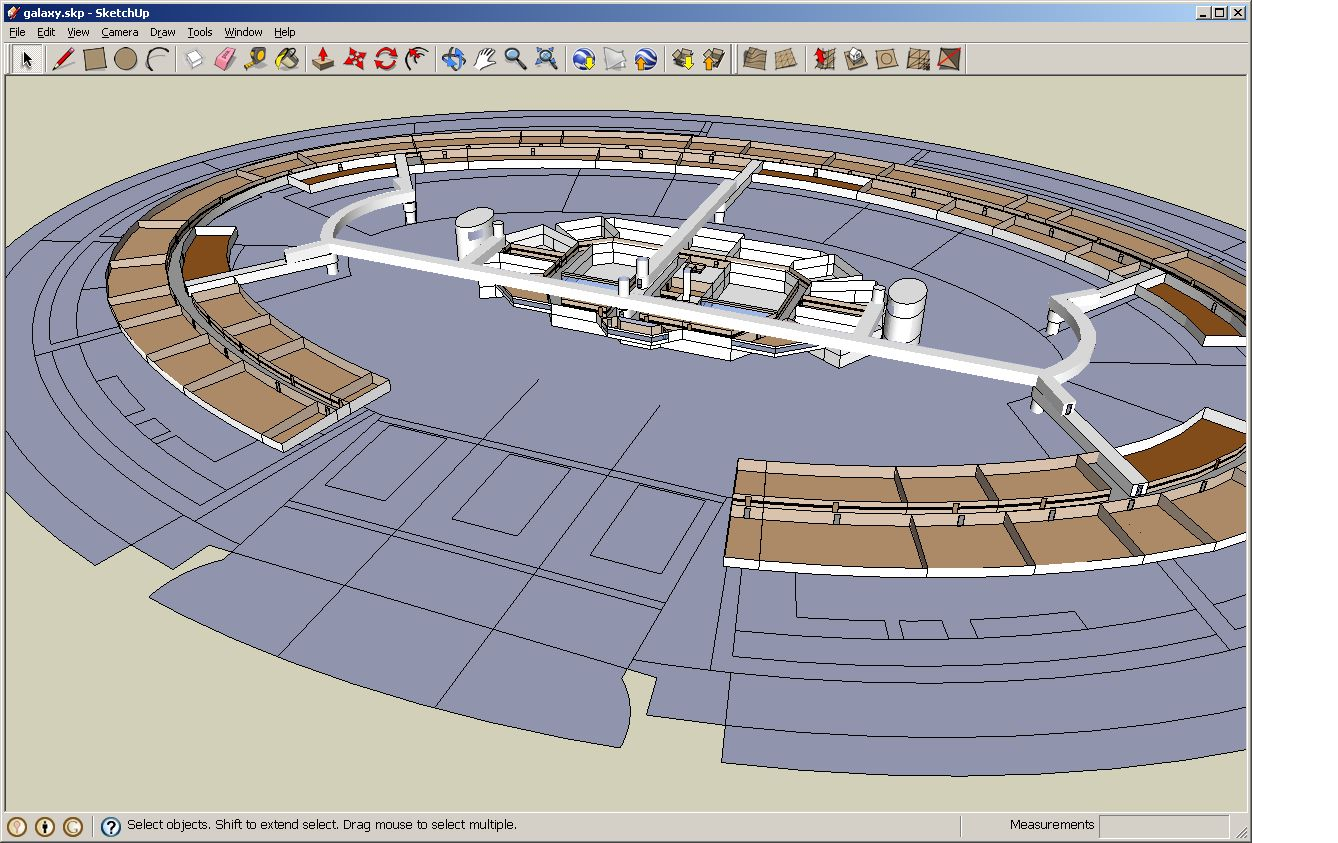Click the Get Models download icon
This screenshot has height=843, width=1338.
[x=683, y=59]
